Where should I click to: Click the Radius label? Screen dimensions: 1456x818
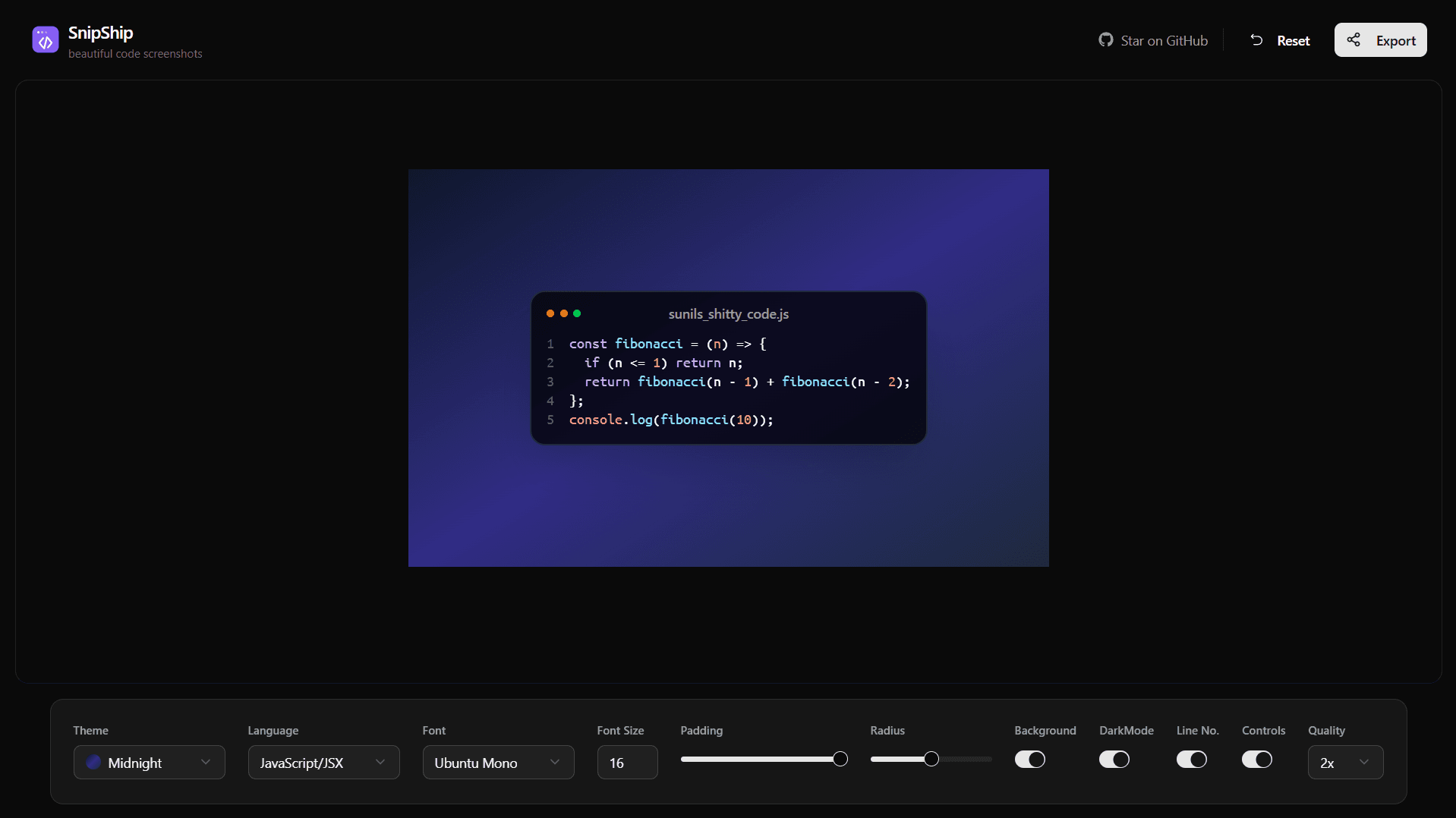click(887, 731)
